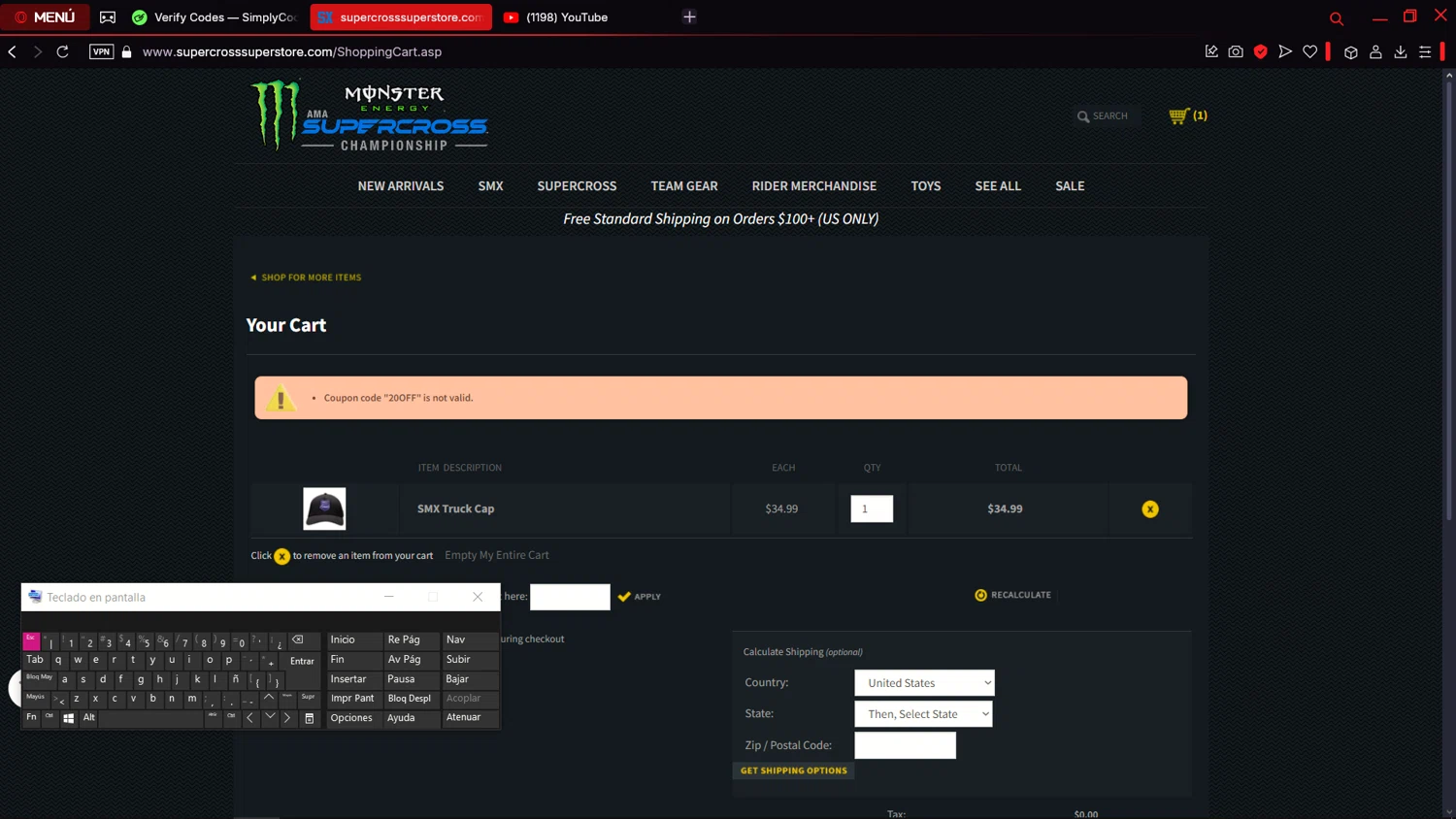Open the NEW ARRIVALS menu
The height and width of the screenshot is (819, 1456).
pyautogui.click(x=401, y=186)
